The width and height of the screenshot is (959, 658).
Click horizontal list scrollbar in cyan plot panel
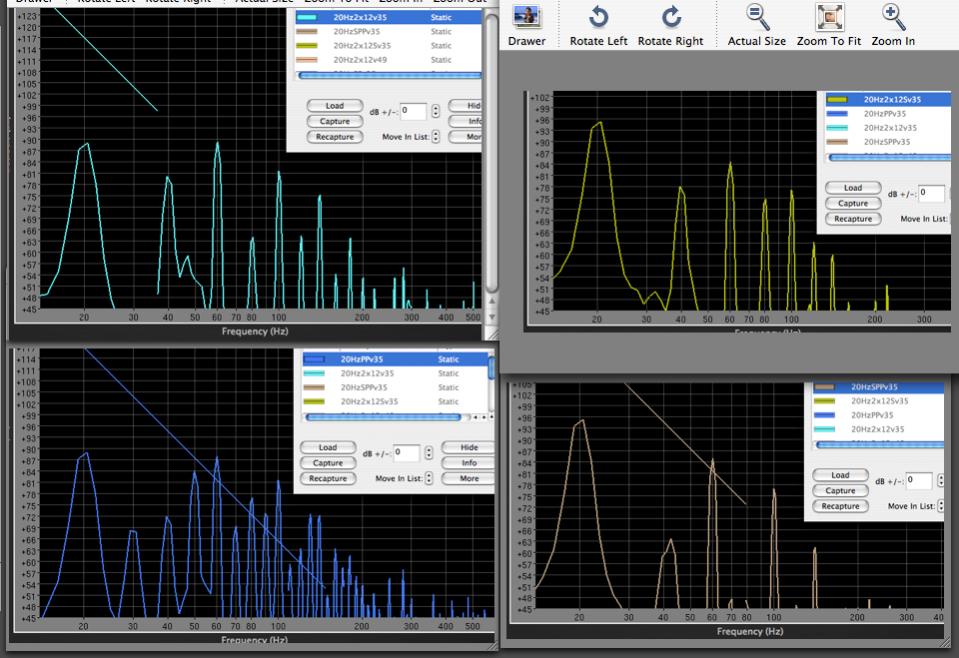(389, 76)
